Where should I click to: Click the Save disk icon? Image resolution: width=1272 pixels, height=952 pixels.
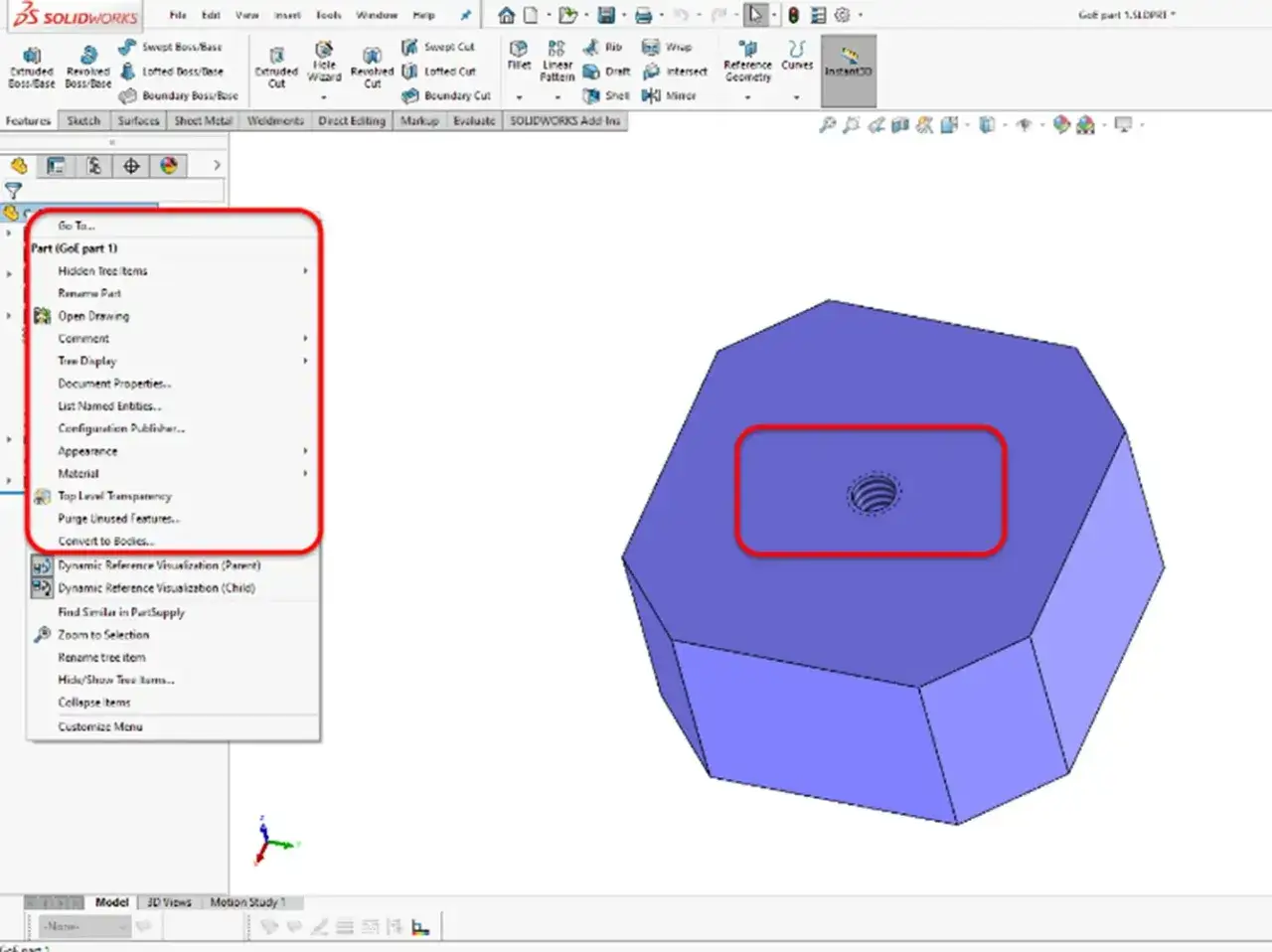click(x=605, y=15)
